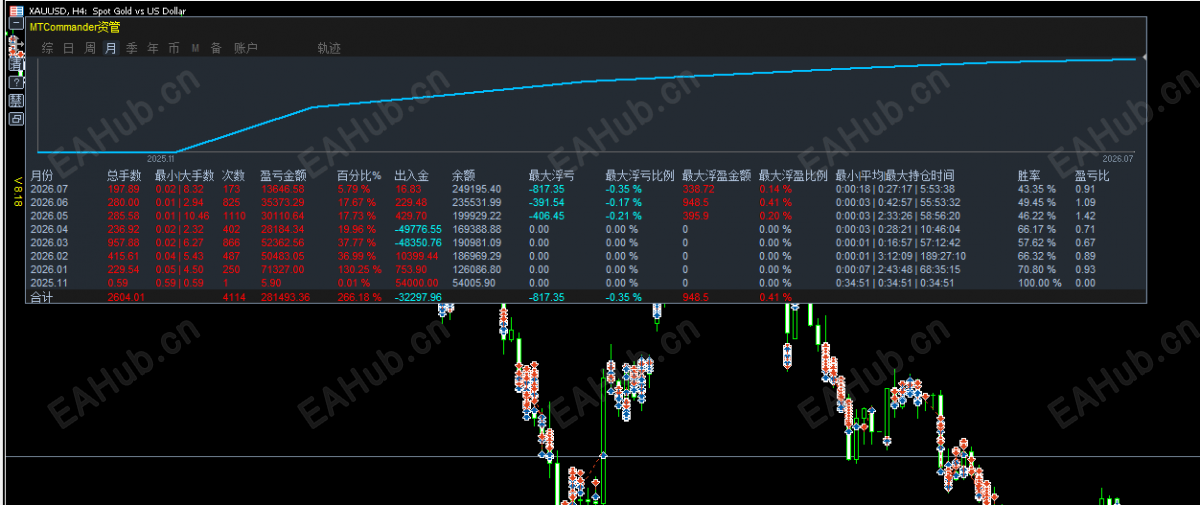
Task: Click the 胜率 column header
Action: point(1029,175)
